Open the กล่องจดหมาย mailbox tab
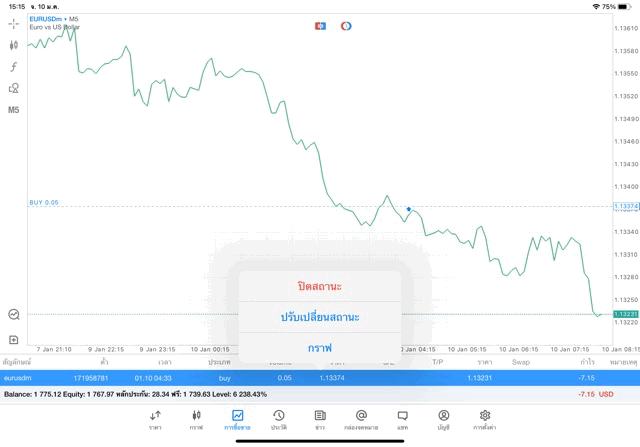The height and width of the screenshot is (447, 640). [361, 419]
